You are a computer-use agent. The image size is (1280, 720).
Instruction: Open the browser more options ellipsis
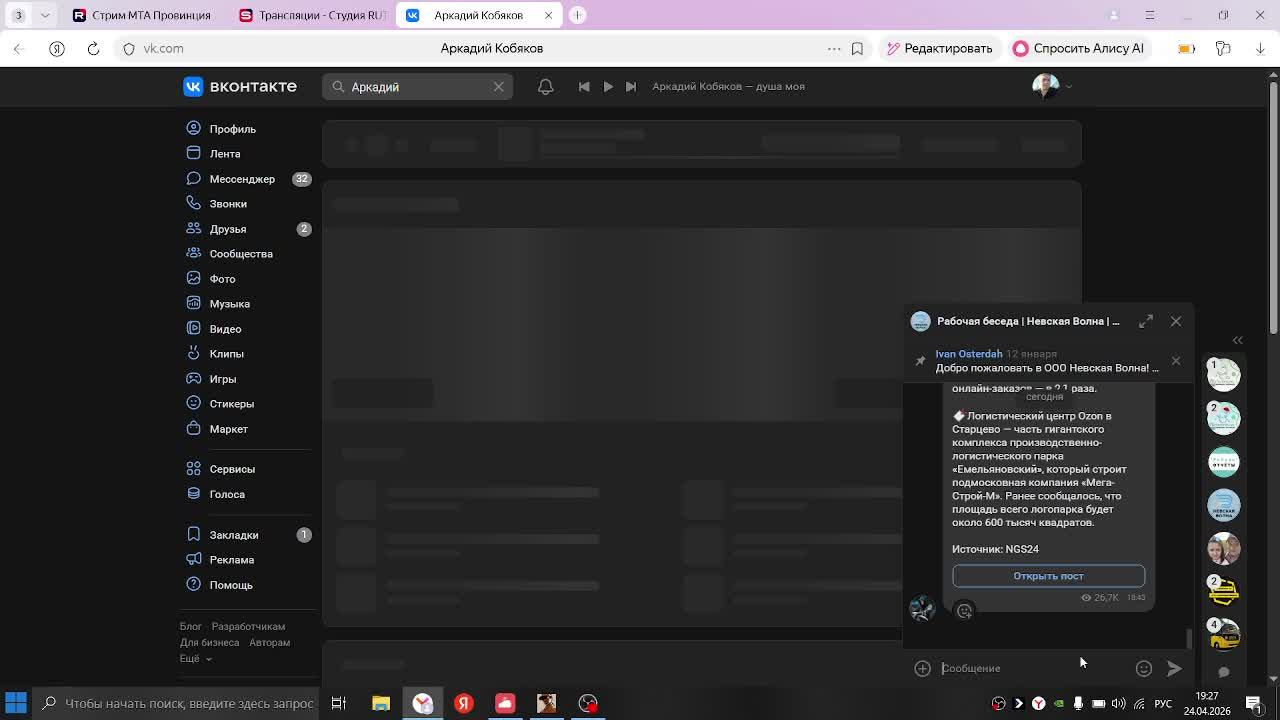[834, 48]
